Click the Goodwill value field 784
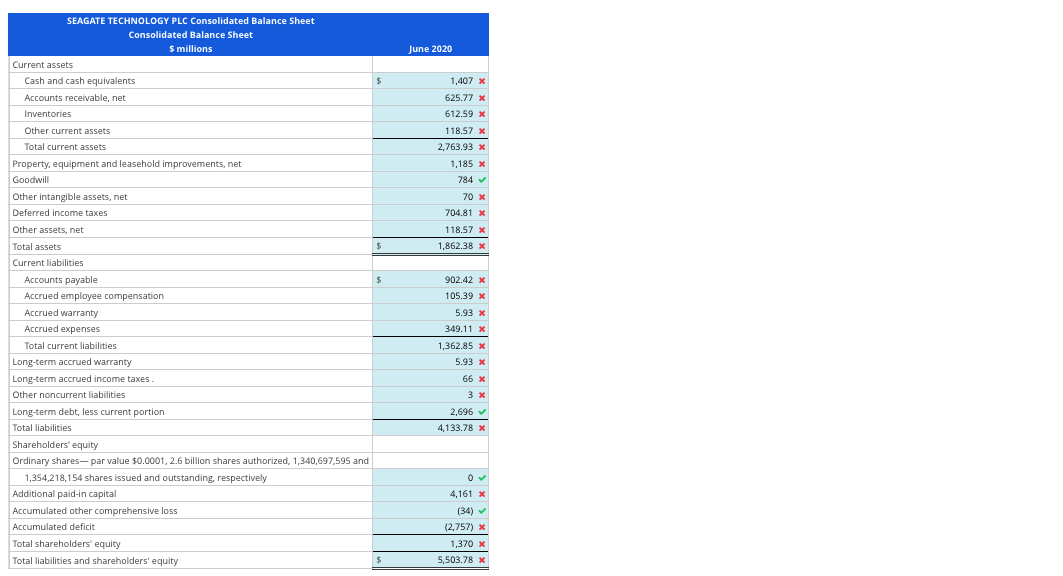 pyautogui.click(x=430, y=180)
